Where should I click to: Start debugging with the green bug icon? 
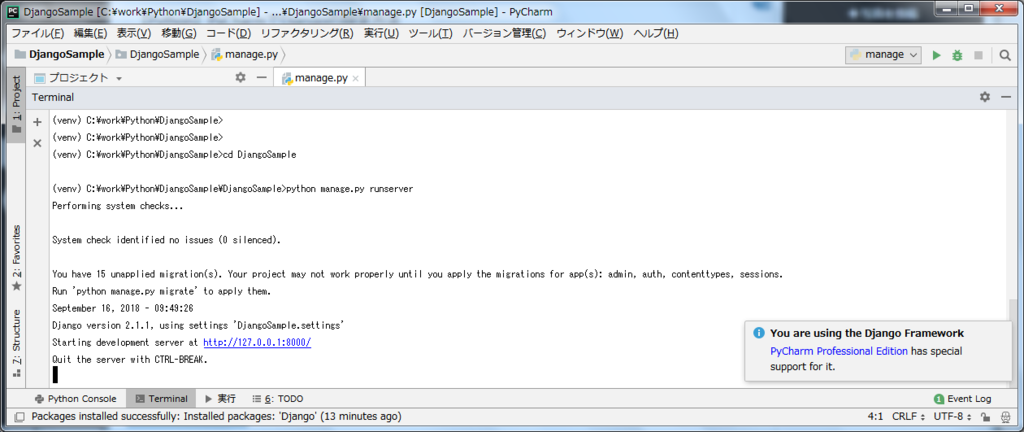(957, 55)
